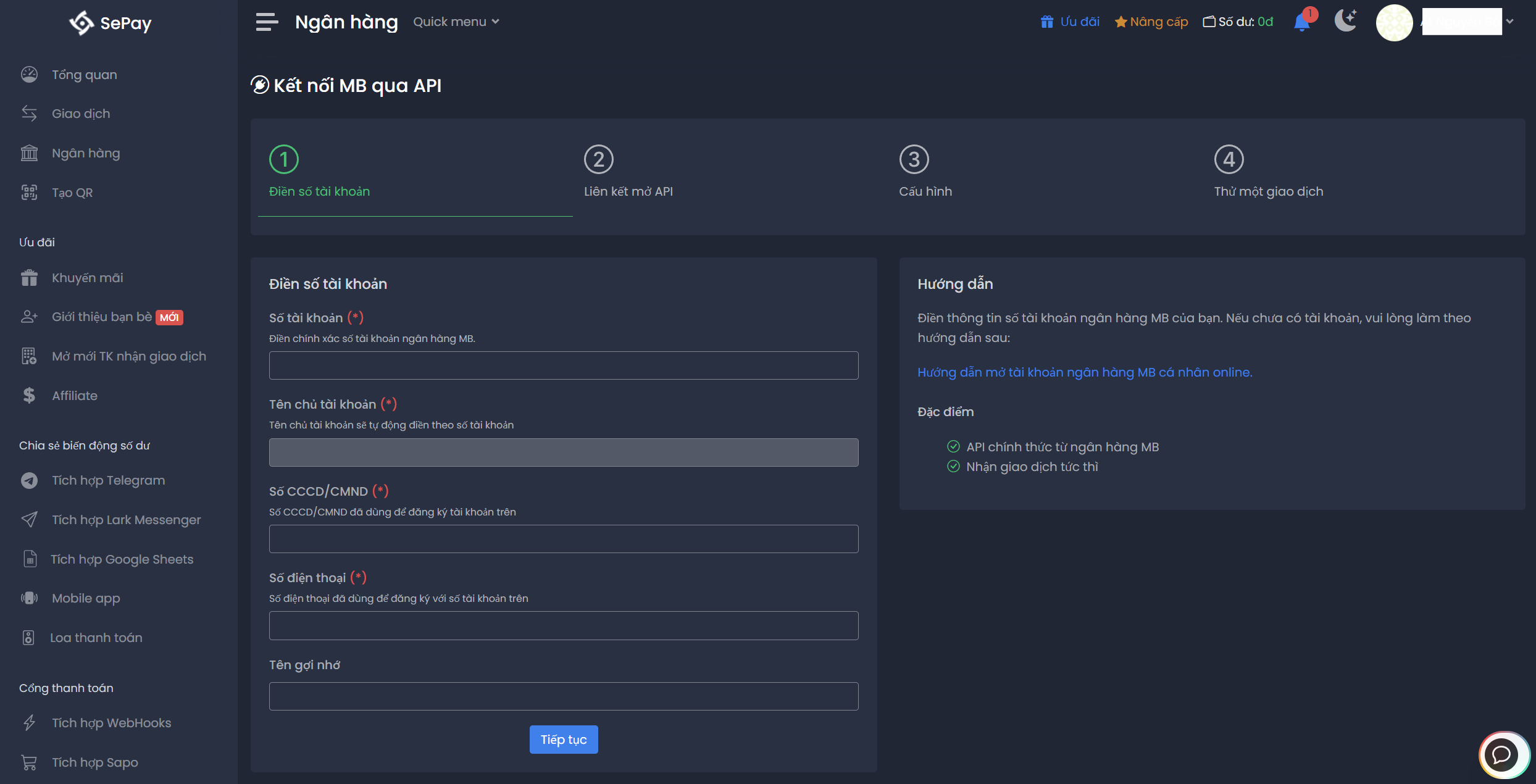Expand the user account dropdown arrow
Screen dimensions: 1536x784
[x=1509, y=22]
